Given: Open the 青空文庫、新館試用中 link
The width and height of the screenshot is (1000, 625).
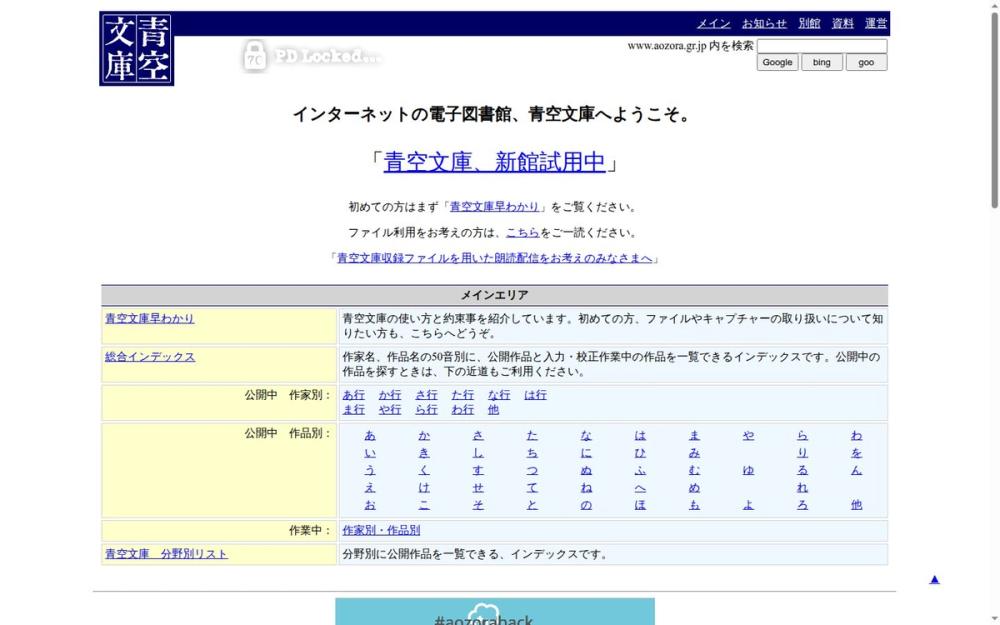Looking at the screenshot, I should coord(494,162).
